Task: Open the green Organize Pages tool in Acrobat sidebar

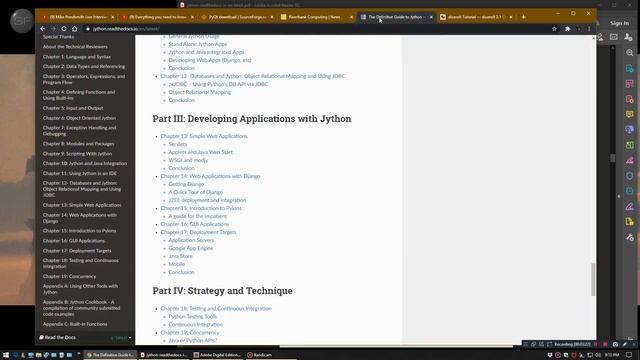Action: click(x=629, y=145)
